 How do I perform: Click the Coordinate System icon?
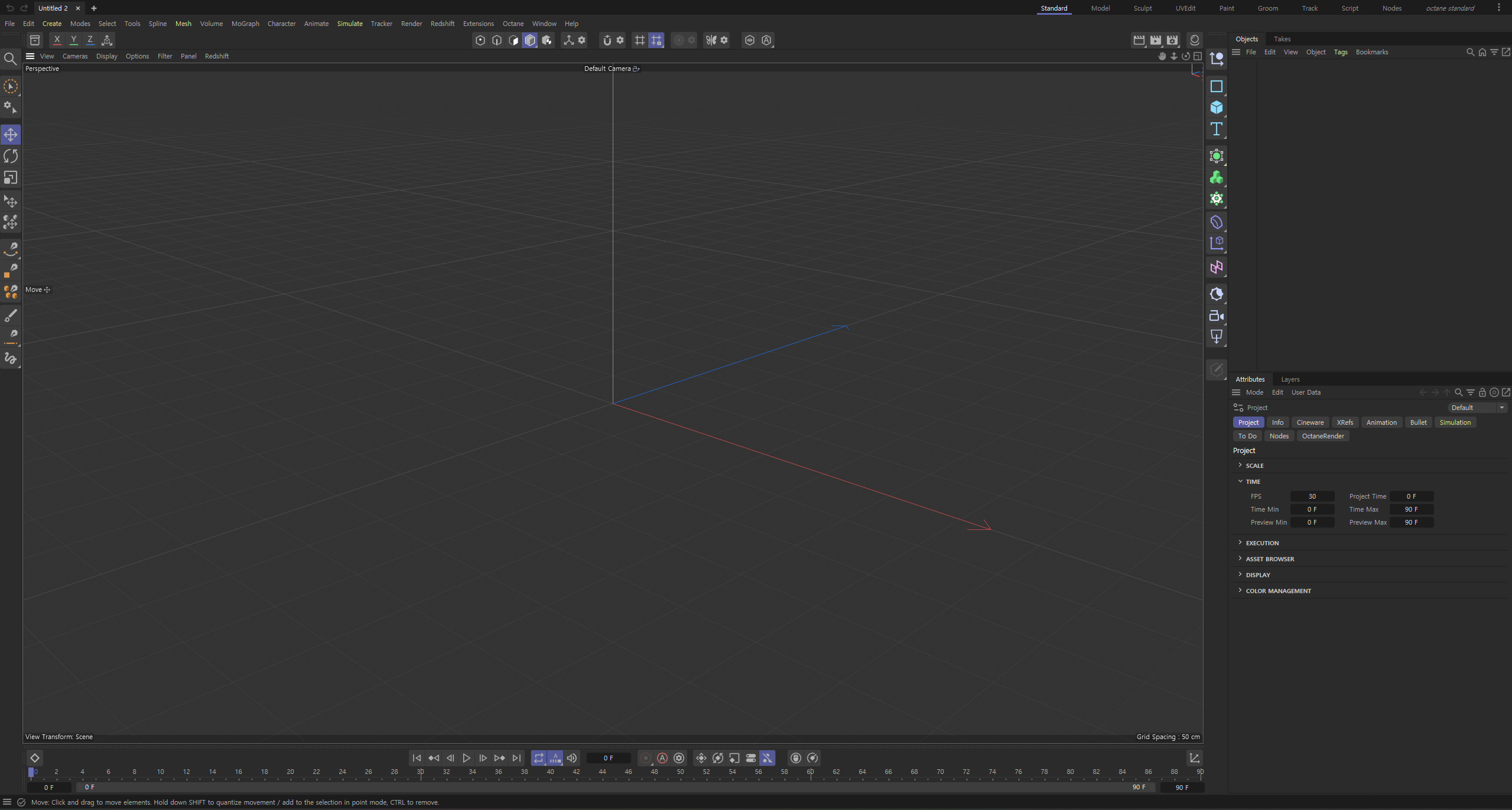click(x=107, y=40)
